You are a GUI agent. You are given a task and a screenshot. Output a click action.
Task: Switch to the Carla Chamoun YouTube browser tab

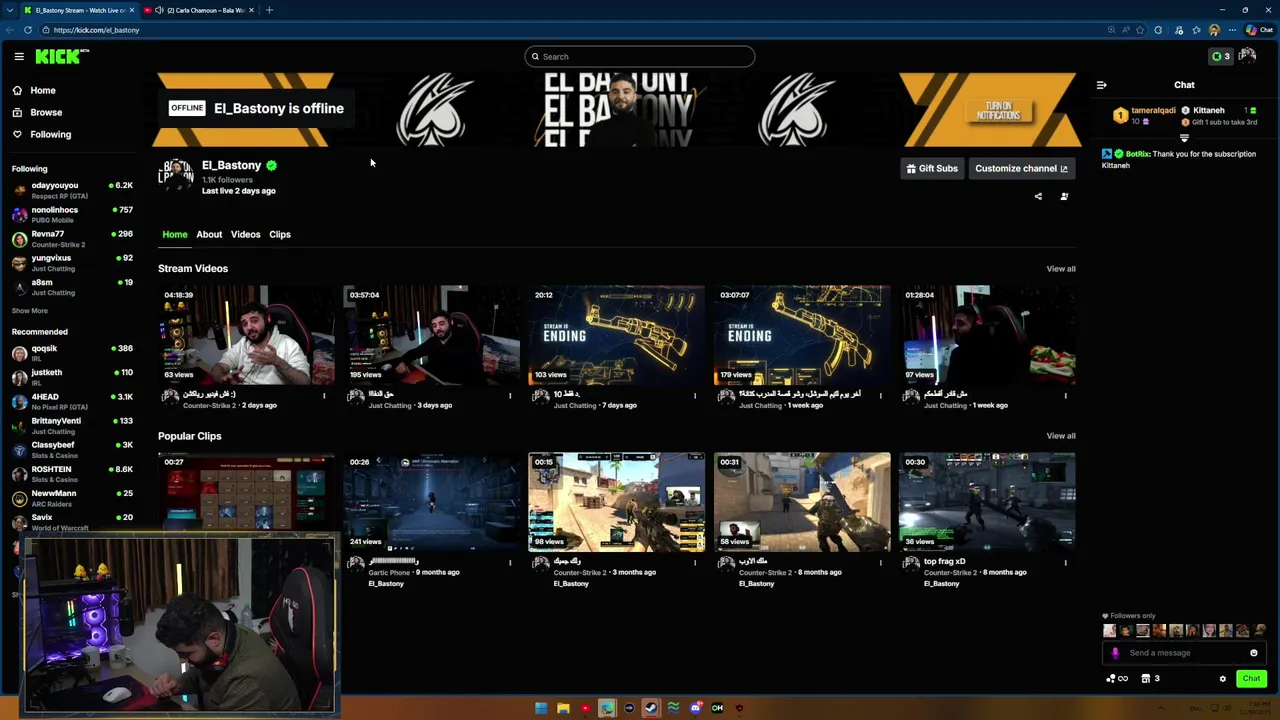(x=201, y=10)
